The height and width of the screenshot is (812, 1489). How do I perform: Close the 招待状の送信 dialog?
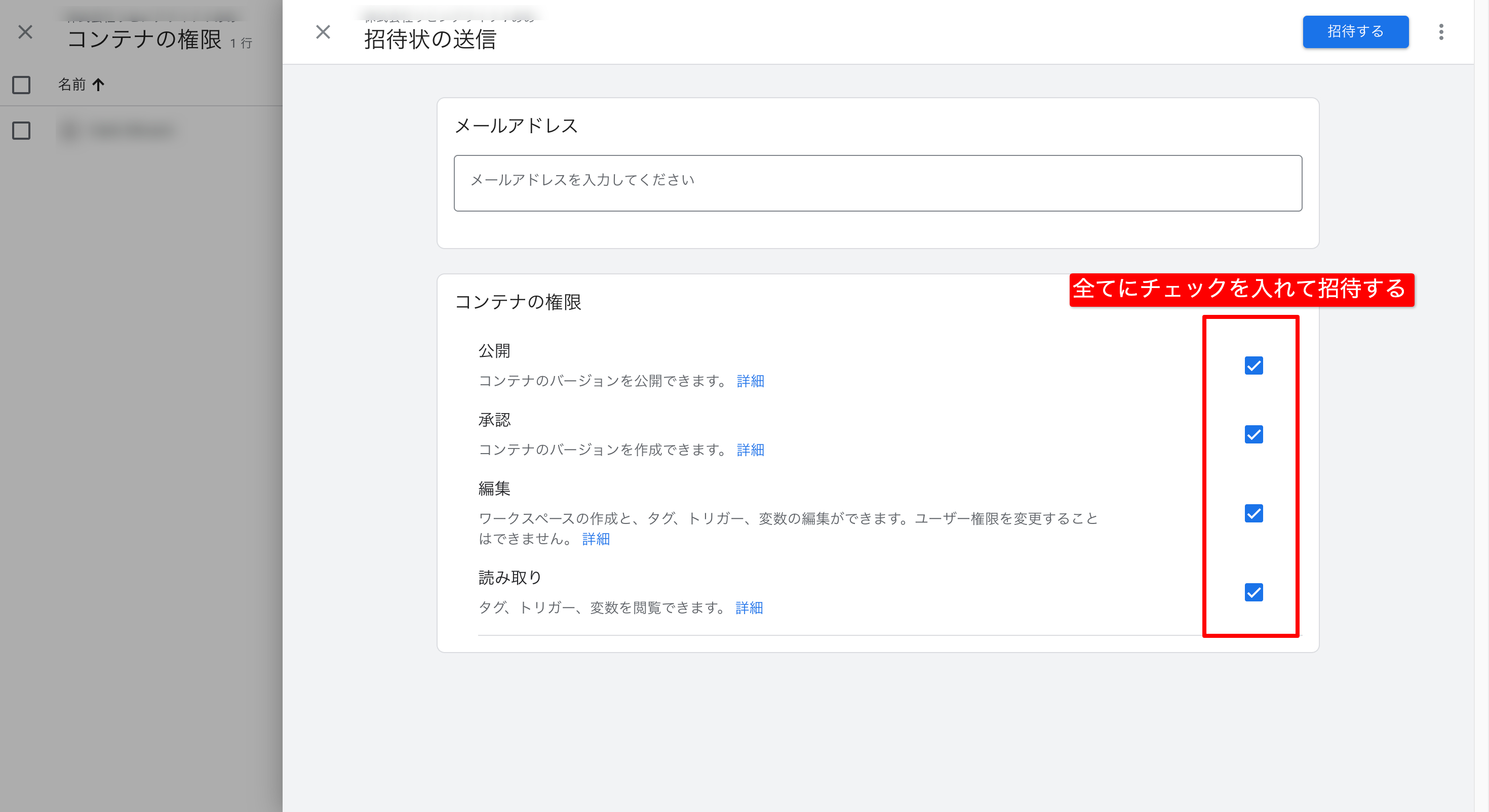pos(323,32)
